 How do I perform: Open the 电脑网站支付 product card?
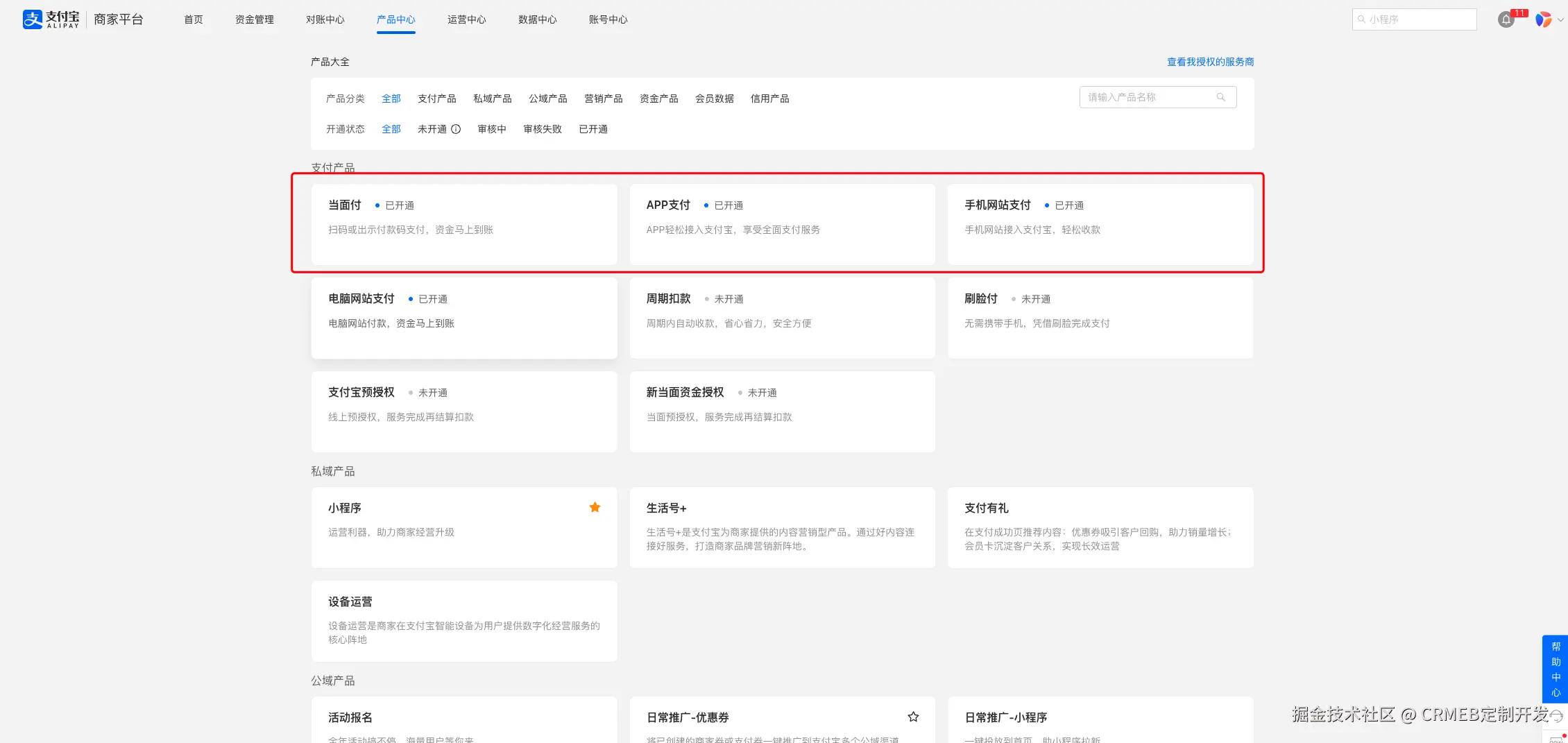[x=464, y=318]
